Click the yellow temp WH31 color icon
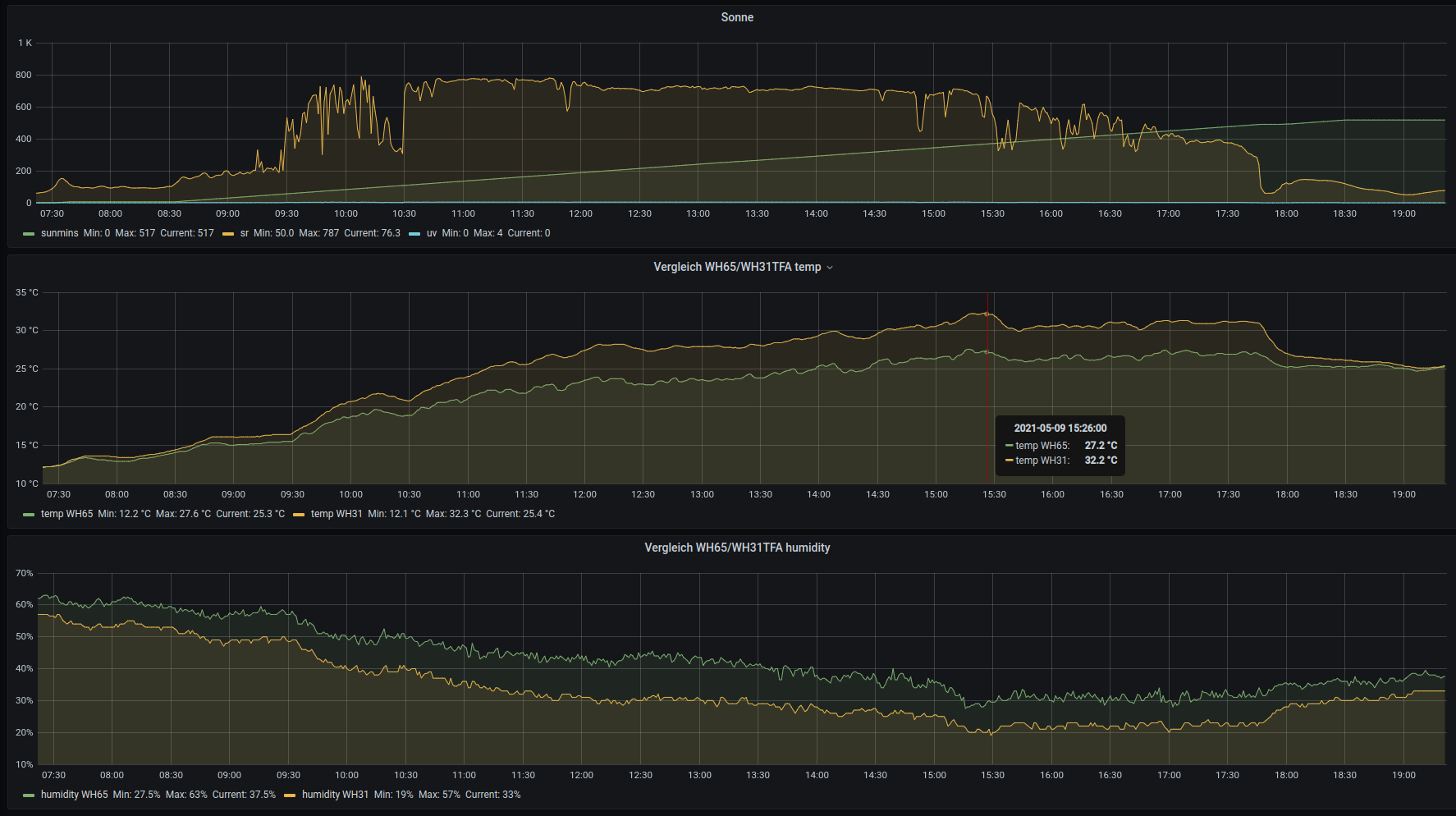Viewport: 1456px width, 816px height. (x=299, y=515)
